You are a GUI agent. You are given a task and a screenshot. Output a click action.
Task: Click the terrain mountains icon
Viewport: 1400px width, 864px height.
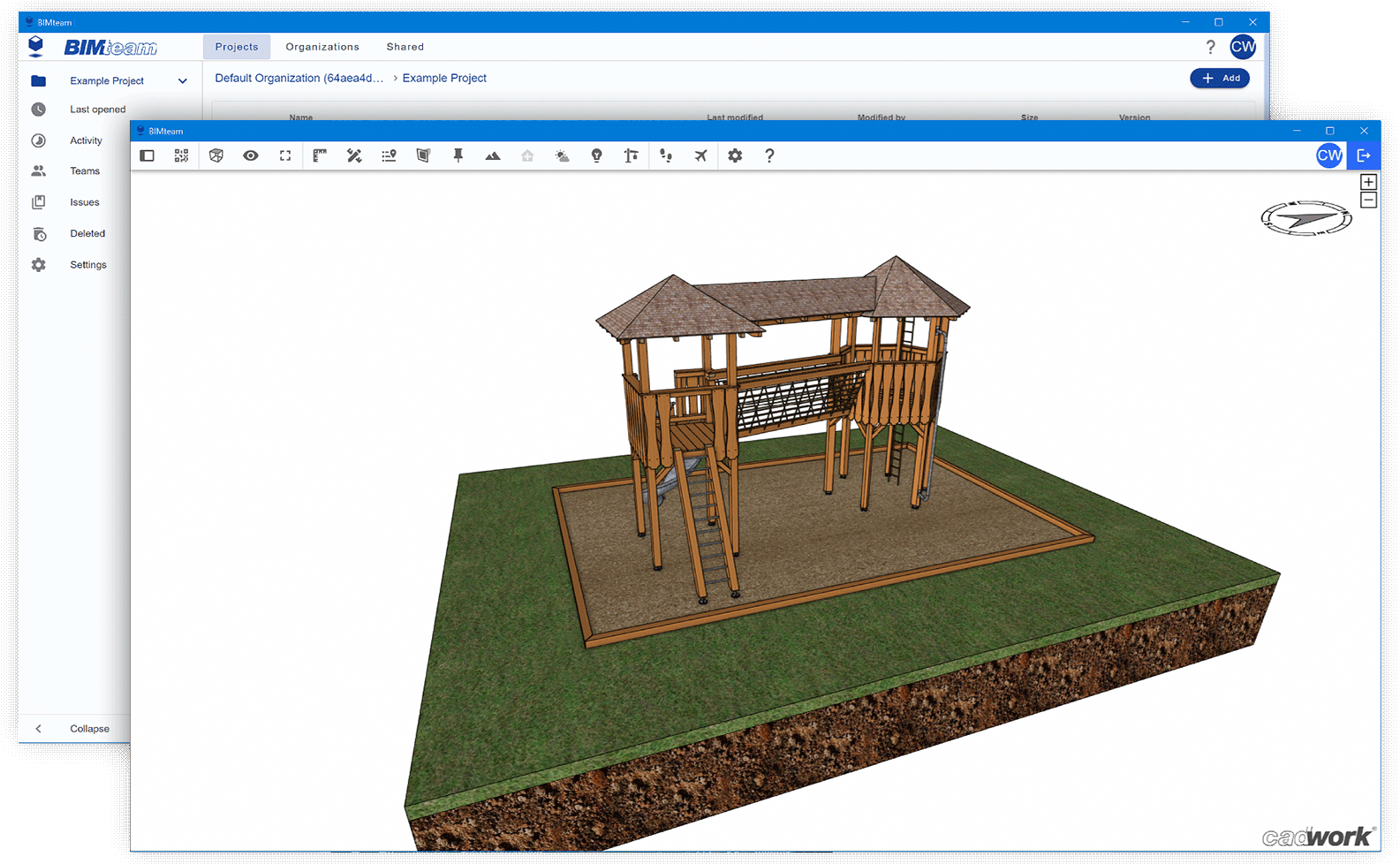tap(493, 155)
